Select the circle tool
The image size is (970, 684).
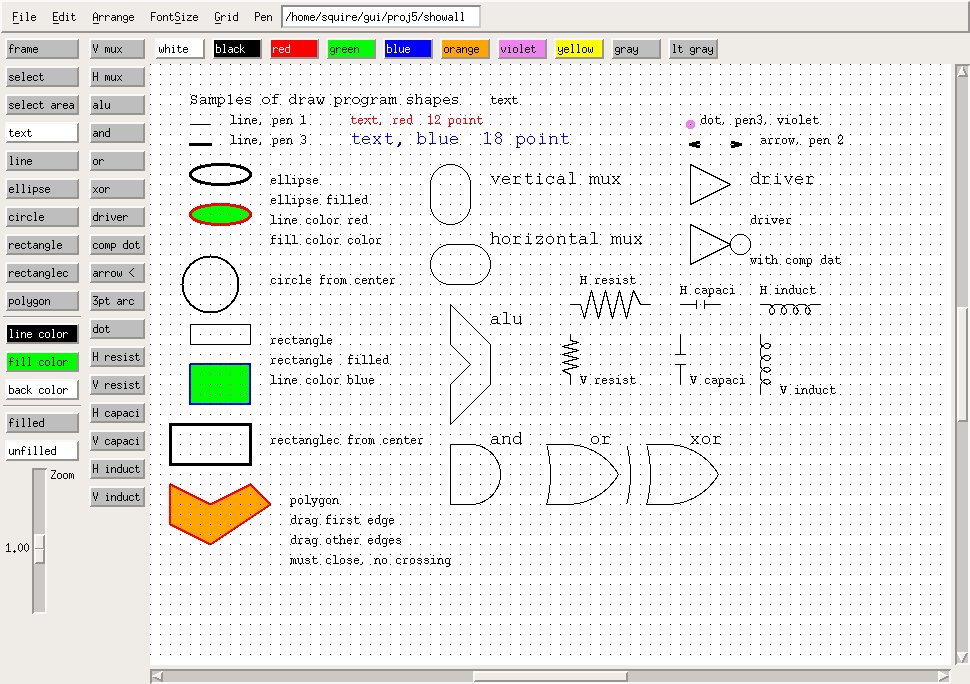(42, 217)
